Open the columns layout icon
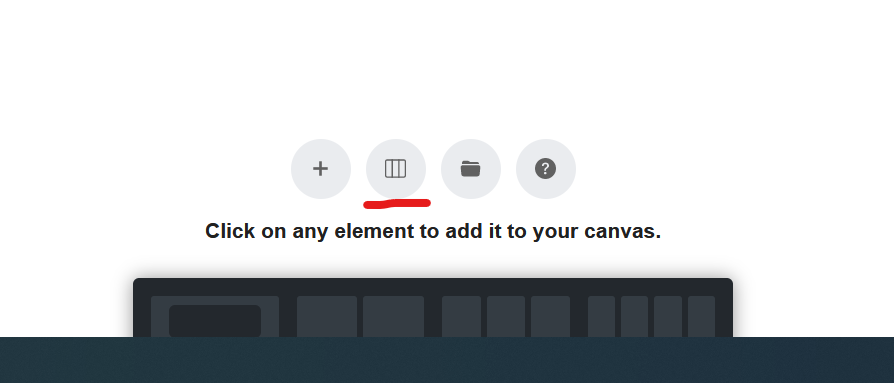The width and height of the screenshot is (894, 383). tap(396, 169)
